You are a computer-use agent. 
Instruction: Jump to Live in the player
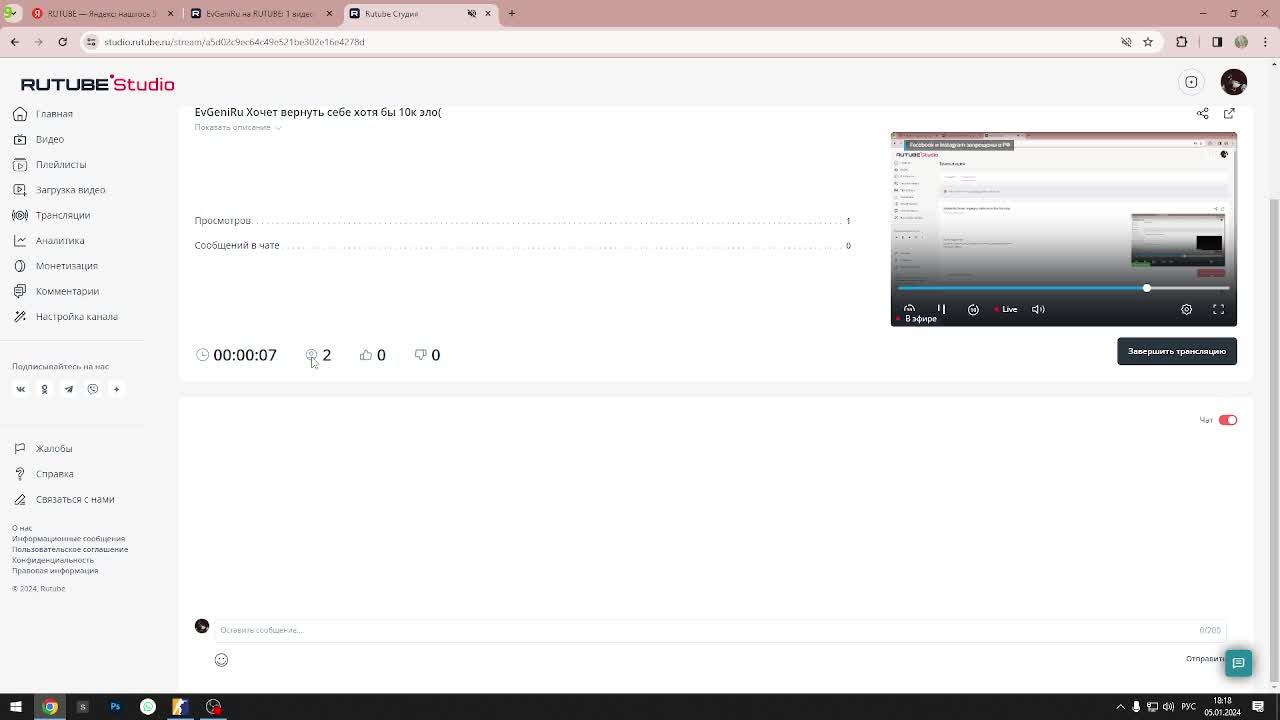1006,309
